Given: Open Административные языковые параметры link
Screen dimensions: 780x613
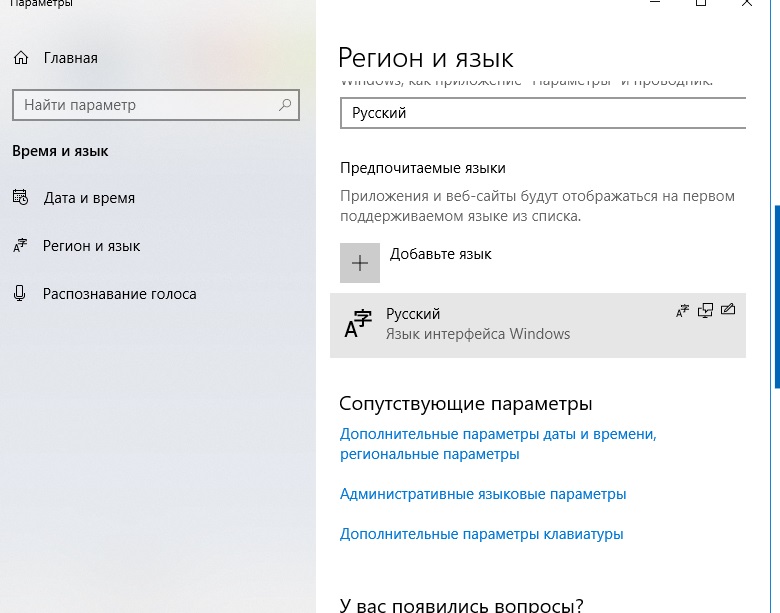Looking at the screenshot, I should pos(483,494).
